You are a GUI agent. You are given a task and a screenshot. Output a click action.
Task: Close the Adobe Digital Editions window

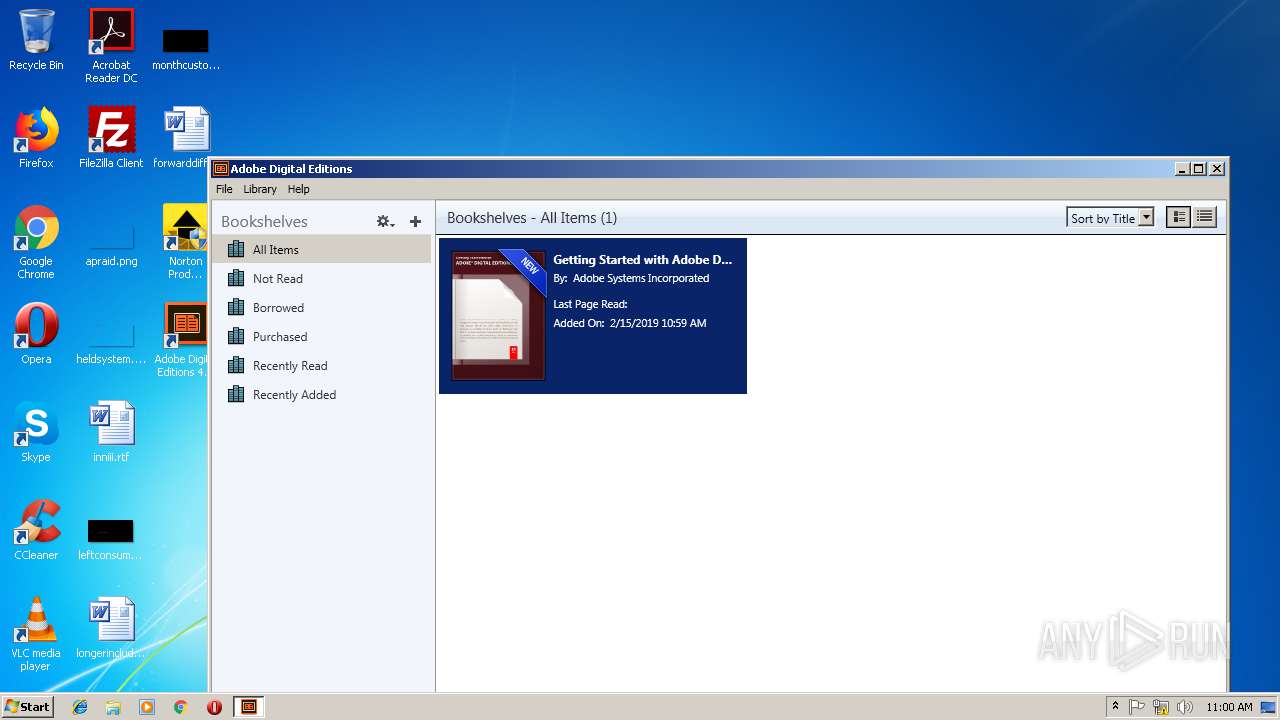point(1217,168)
